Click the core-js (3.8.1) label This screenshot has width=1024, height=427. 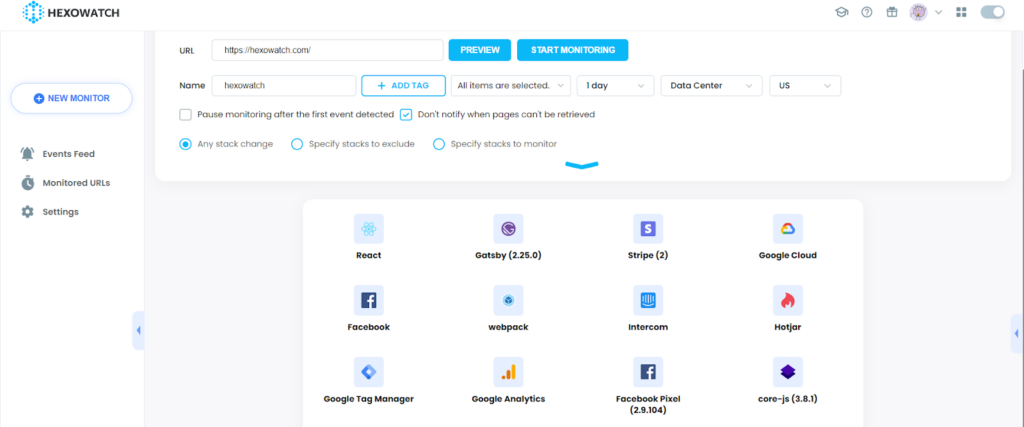(788, 398)
